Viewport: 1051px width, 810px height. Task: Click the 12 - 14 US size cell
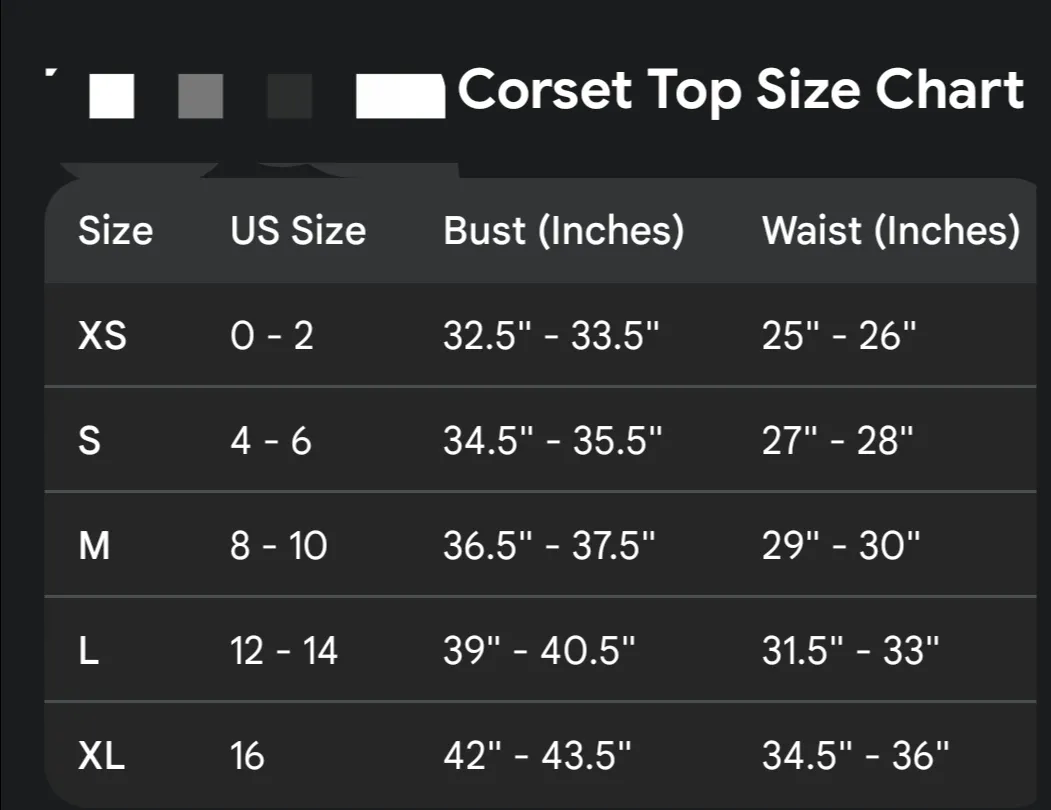pos(284,650)
